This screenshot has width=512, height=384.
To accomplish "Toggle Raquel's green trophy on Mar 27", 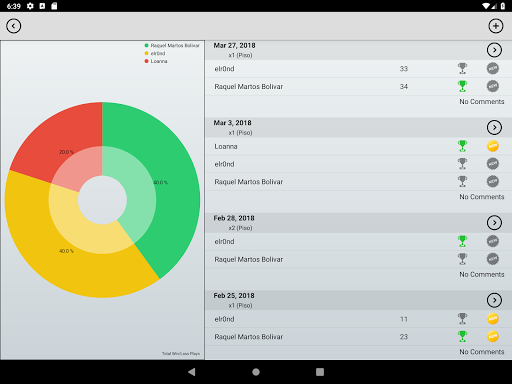I will (x=462, y=86).
